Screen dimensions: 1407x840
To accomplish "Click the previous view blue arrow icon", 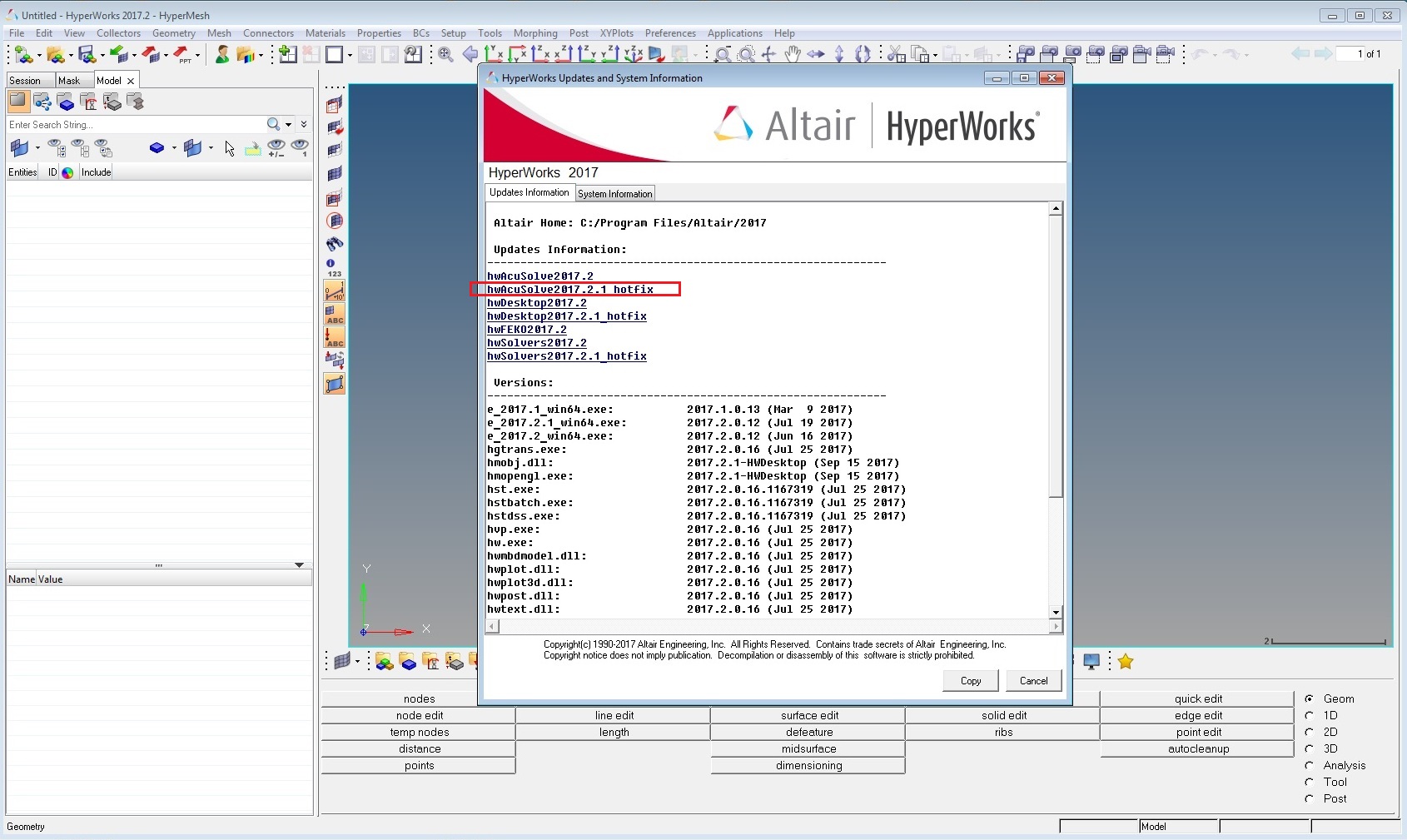I will click(x=470, y=55).
